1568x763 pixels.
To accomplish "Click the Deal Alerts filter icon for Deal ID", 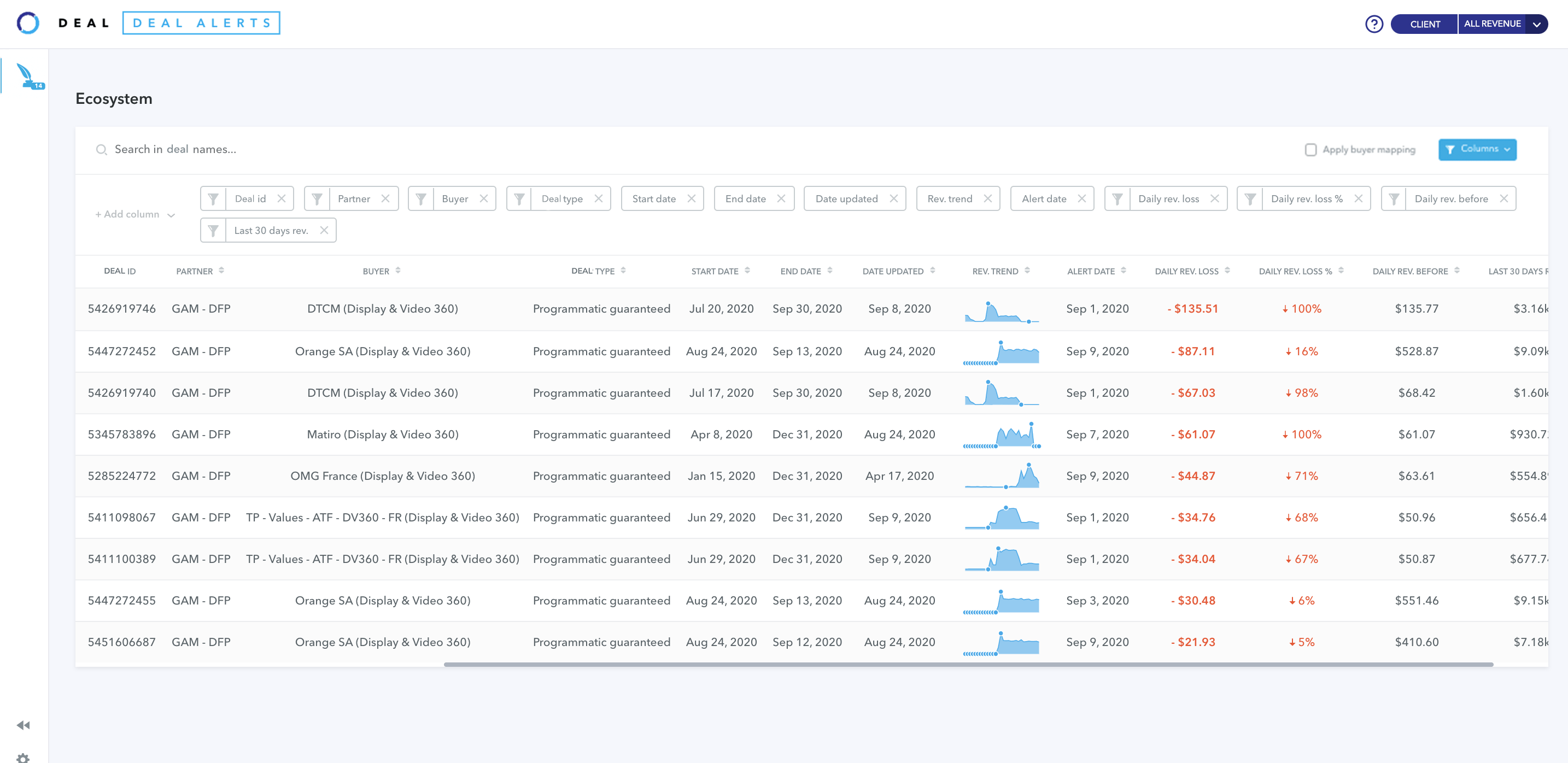I will 212,198.
